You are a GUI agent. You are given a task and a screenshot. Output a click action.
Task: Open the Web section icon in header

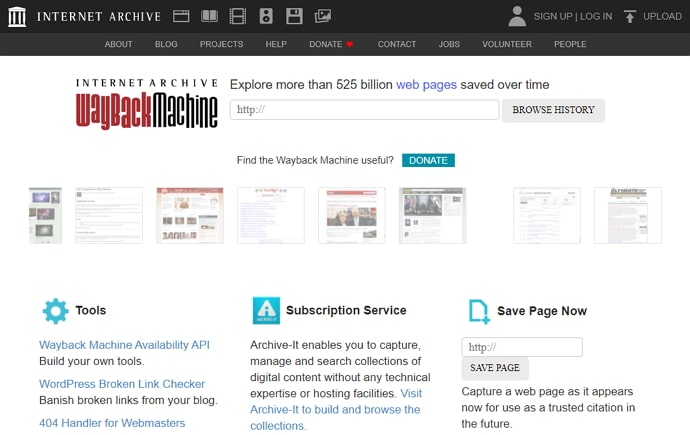(181, 16)
